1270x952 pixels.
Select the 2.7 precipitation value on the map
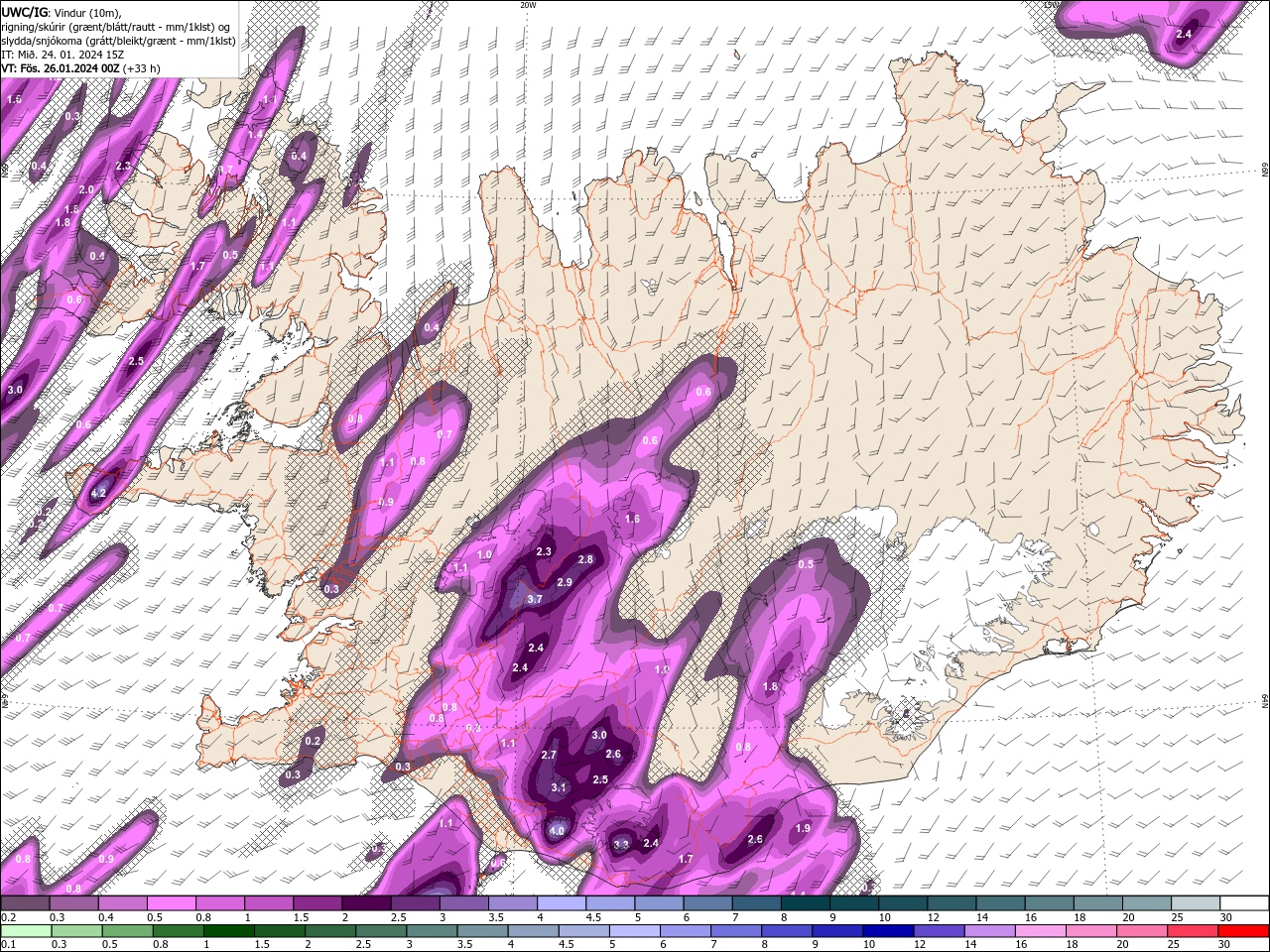(x=549, y=756)
